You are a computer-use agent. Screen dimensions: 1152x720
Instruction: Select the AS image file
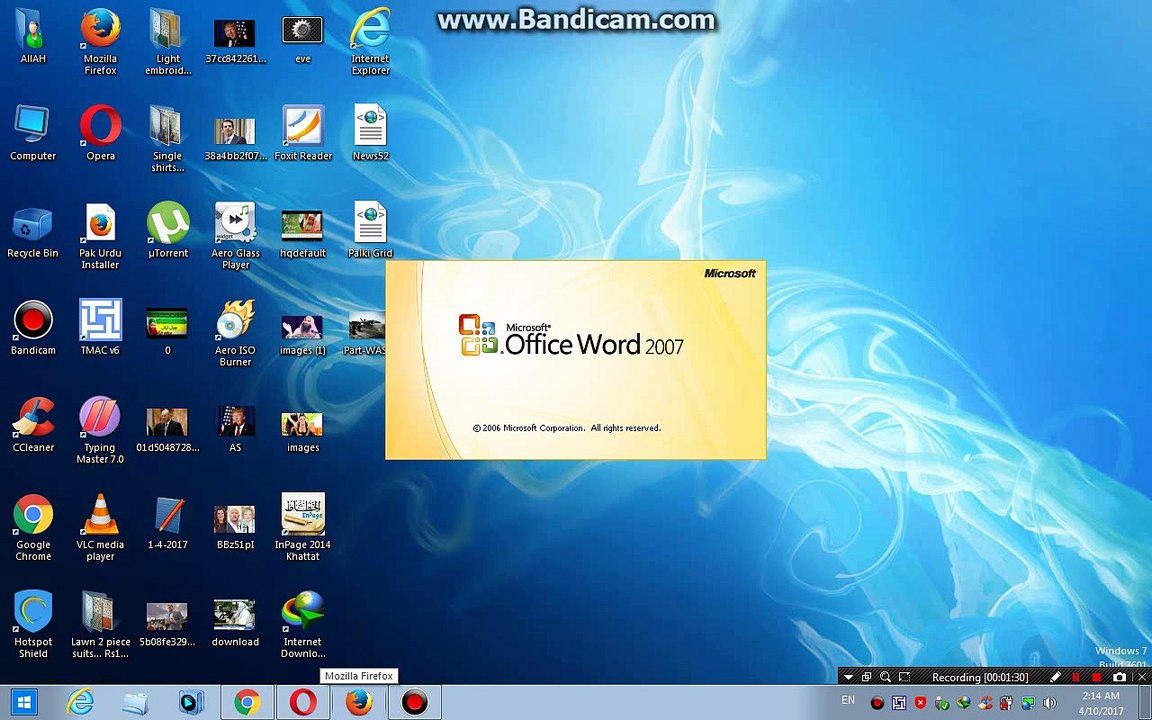pyautogui.click(x=235, y=428)
